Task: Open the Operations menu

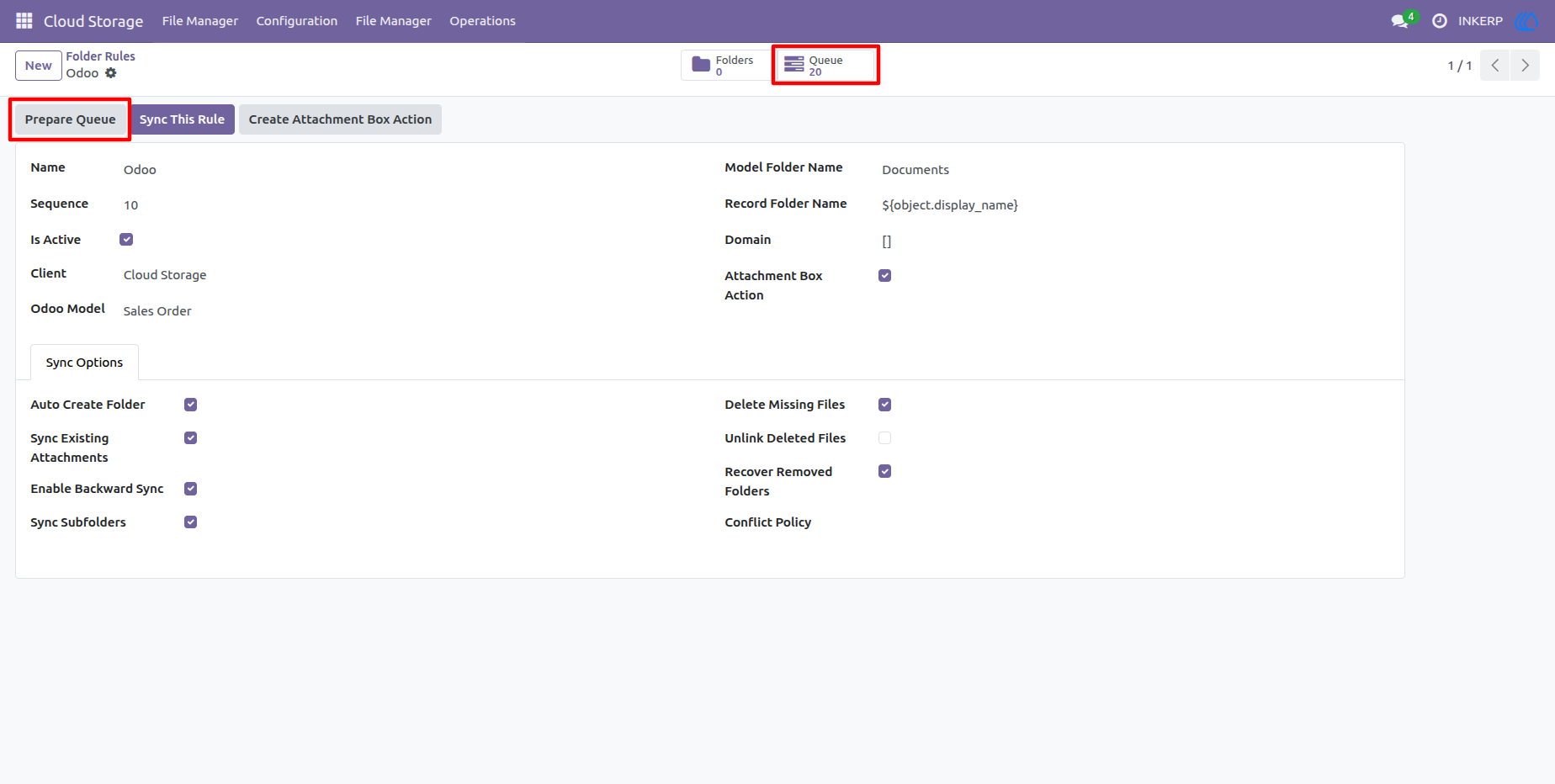Action: click(482, 21)
